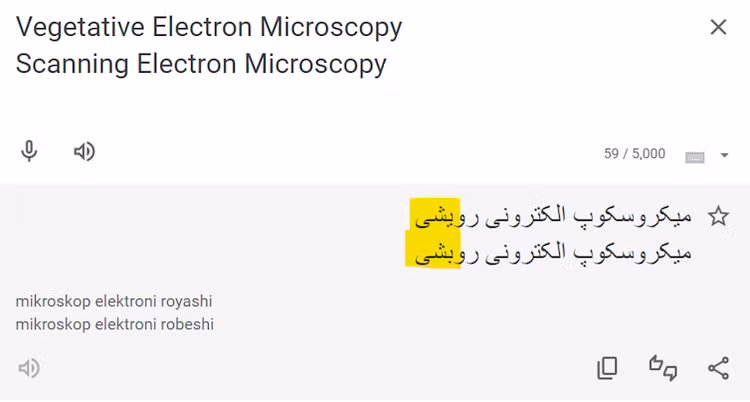Open the virtual keyboard input tool

(695, 156)
